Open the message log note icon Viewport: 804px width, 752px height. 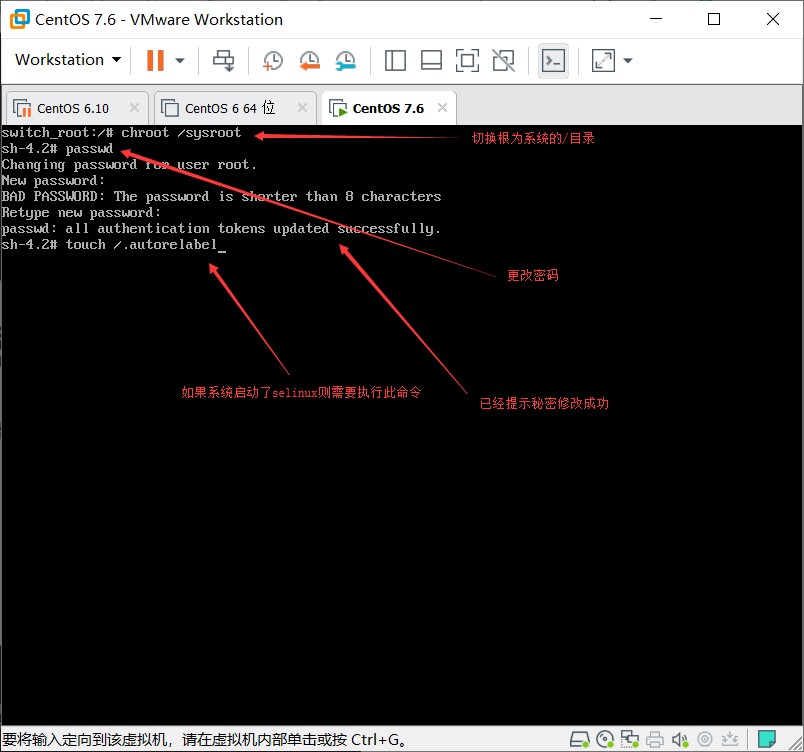(x=767, y=739)
